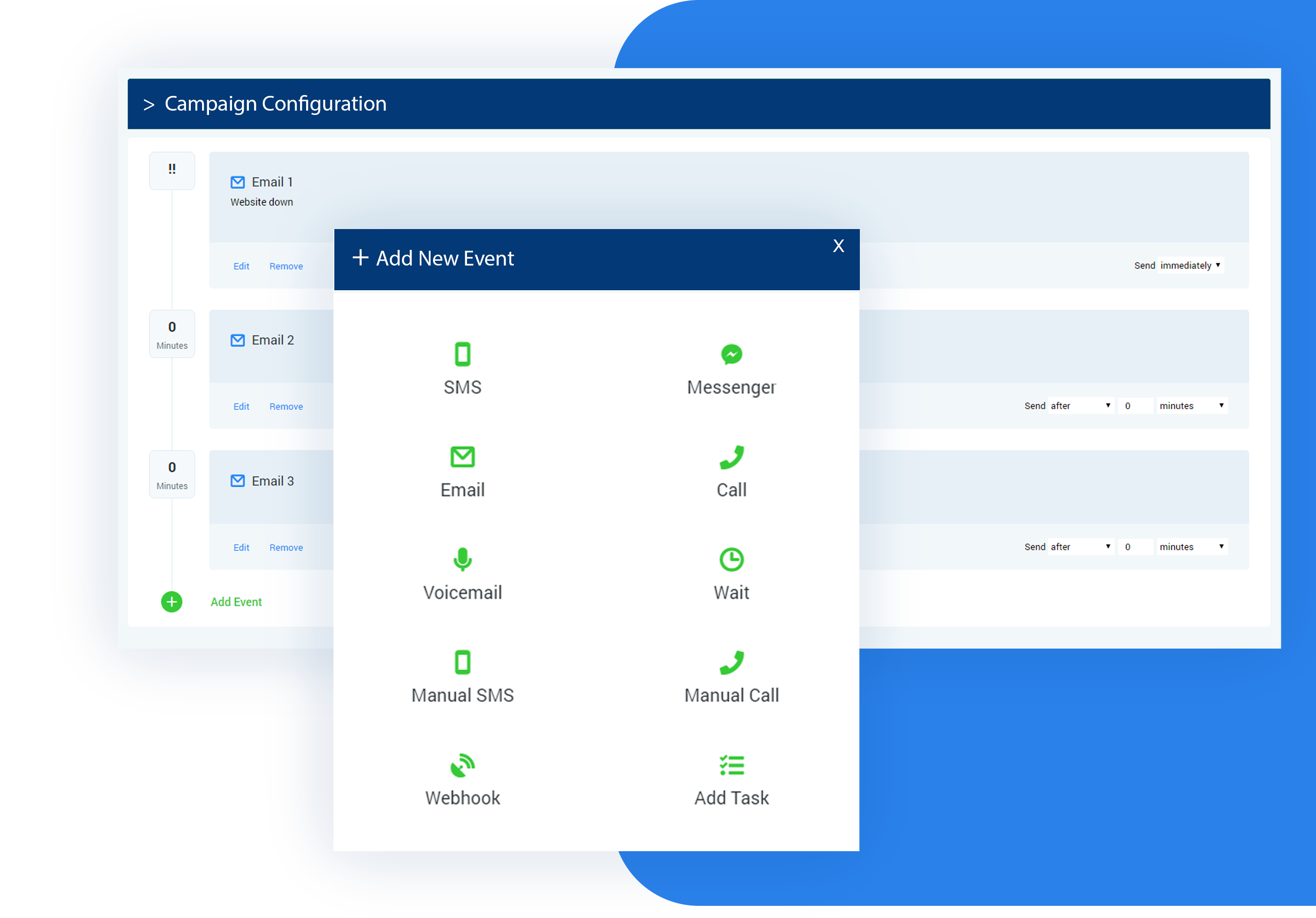Click the Email 2 envelope icon
The width and height of the screenshot is (1316, 918).
[x=237, y=340]
